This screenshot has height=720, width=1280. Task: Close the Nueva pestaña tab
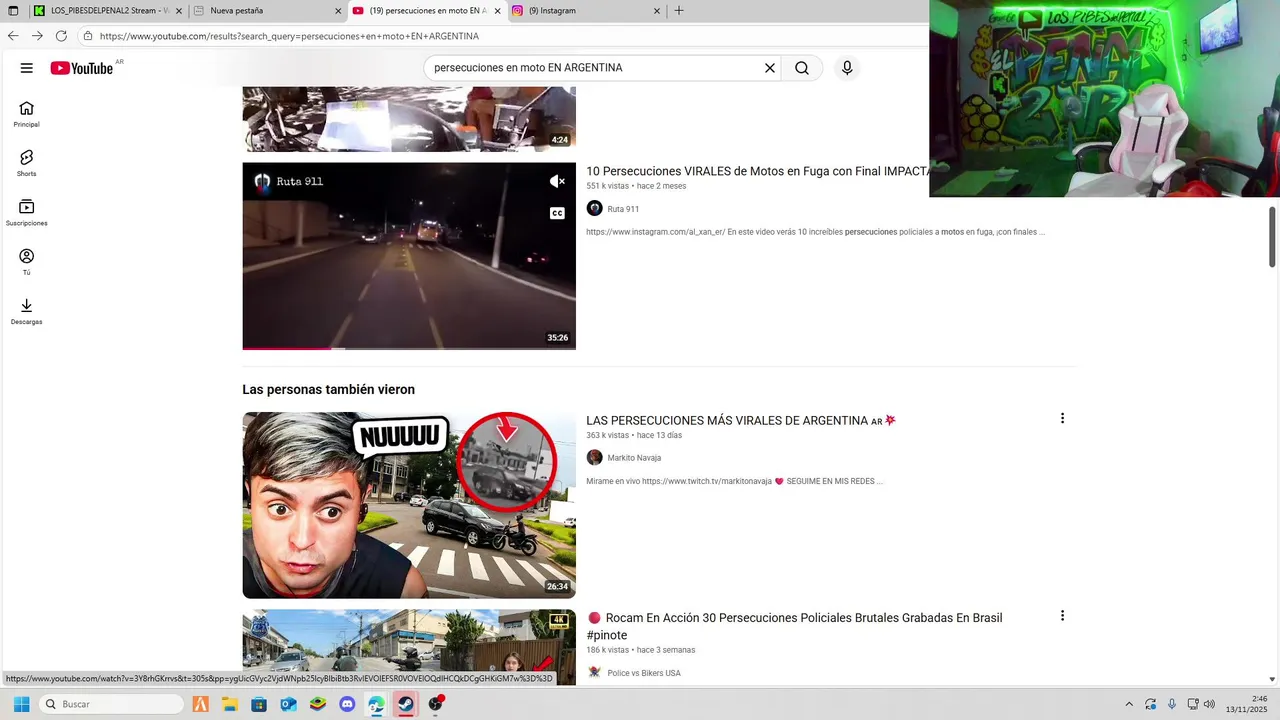(338, 11)
